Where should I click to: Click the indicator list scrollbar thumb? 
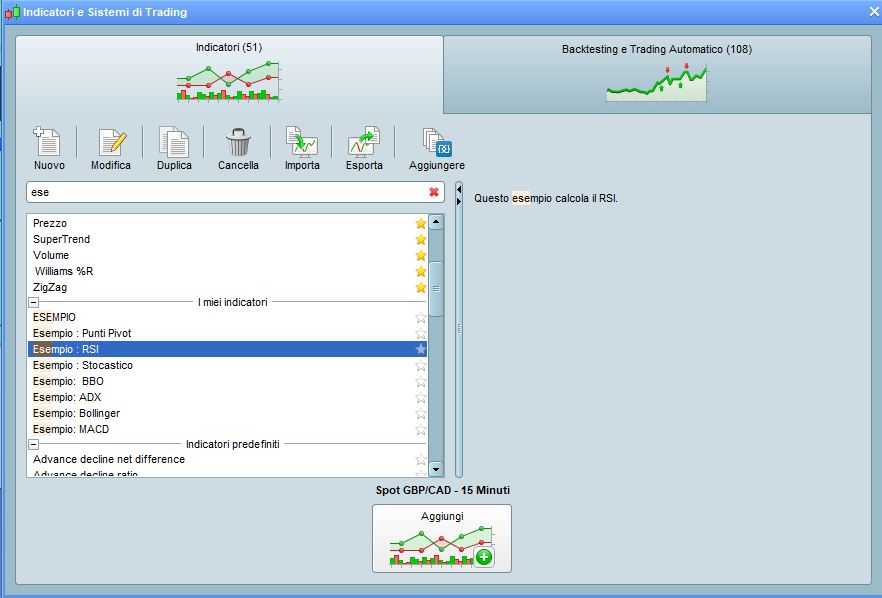(x=436, y=289)
